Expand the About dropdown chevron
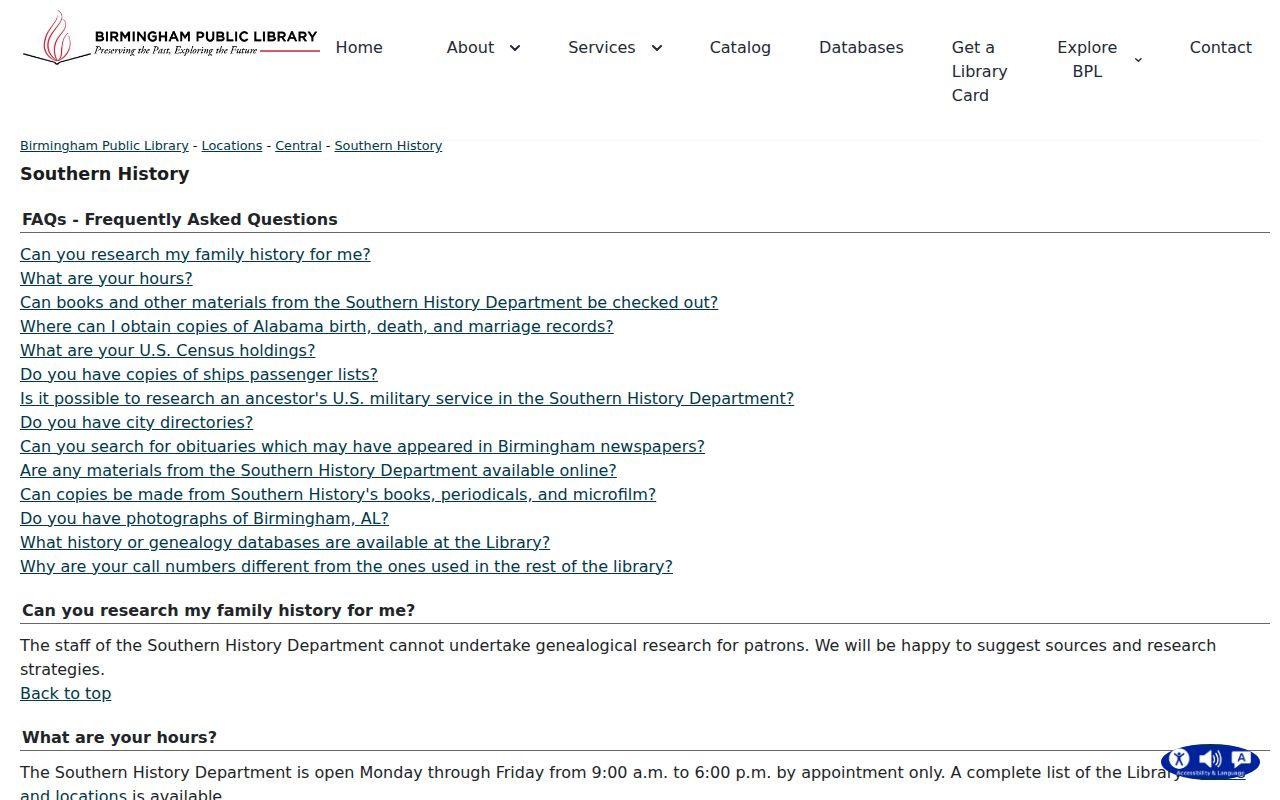The image size is (1280, 800). click(x=515, y=48)
